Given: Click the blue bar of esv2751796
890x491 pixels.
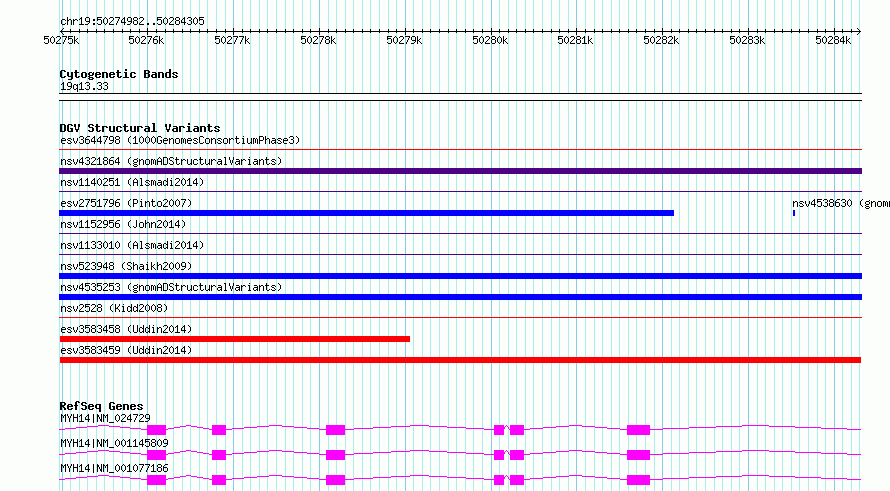Looking at the screenshot, I should point(367,213).
